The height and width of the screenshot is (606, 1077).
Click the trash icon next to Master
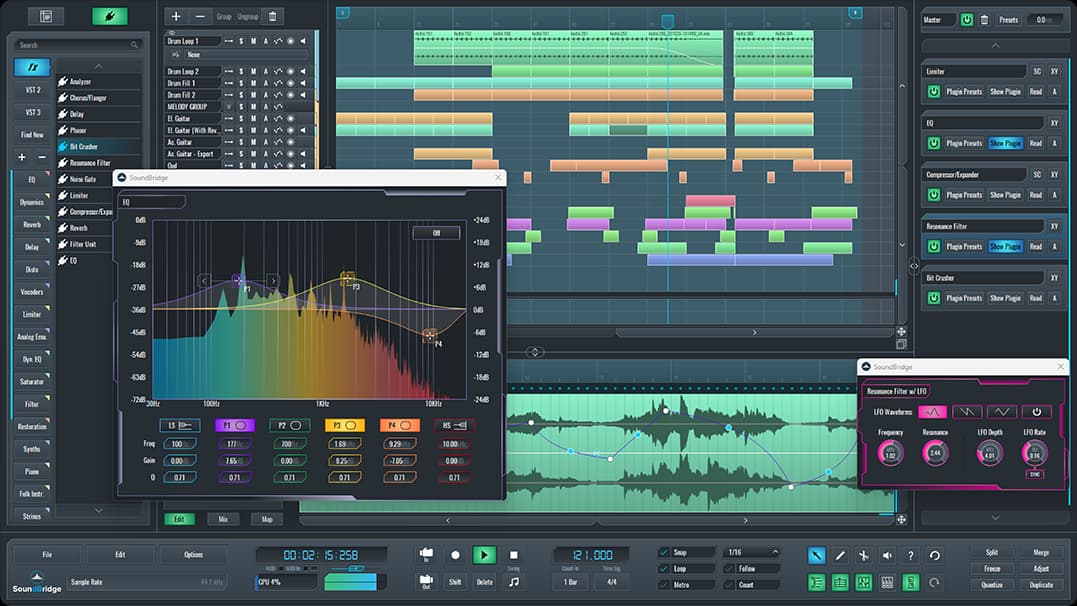click(x=984, y=19)
